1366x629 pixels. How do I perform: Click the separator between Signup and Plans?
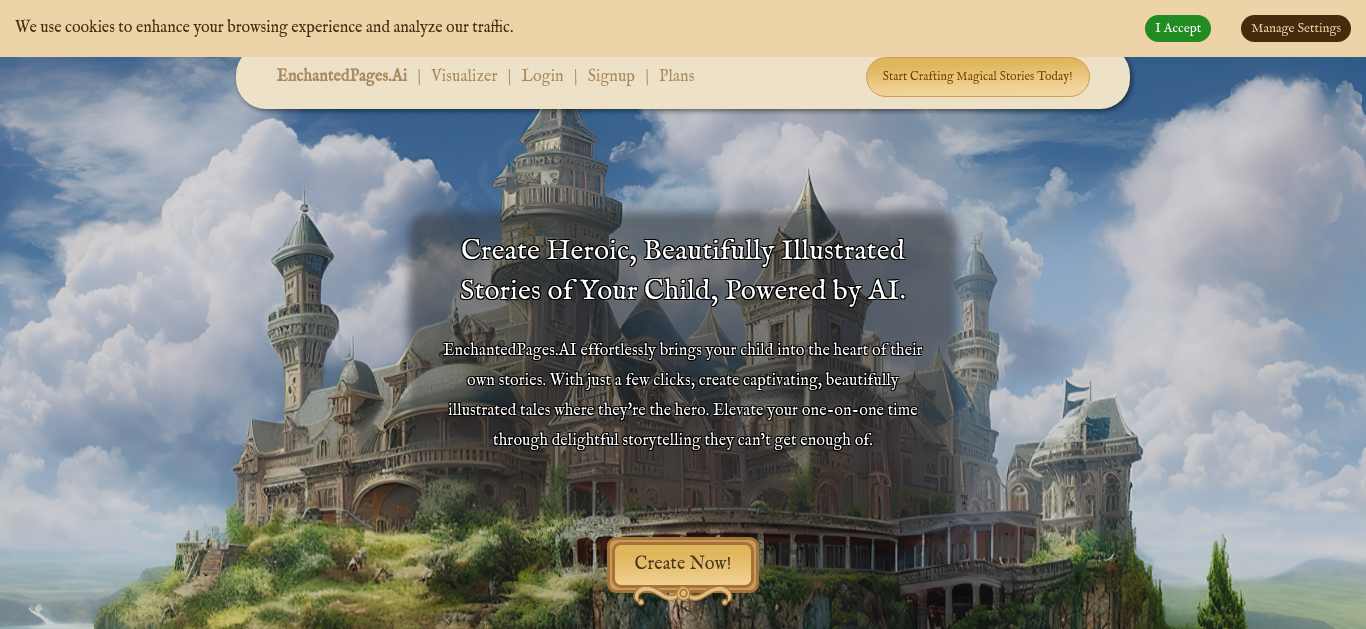pos(647,77)
